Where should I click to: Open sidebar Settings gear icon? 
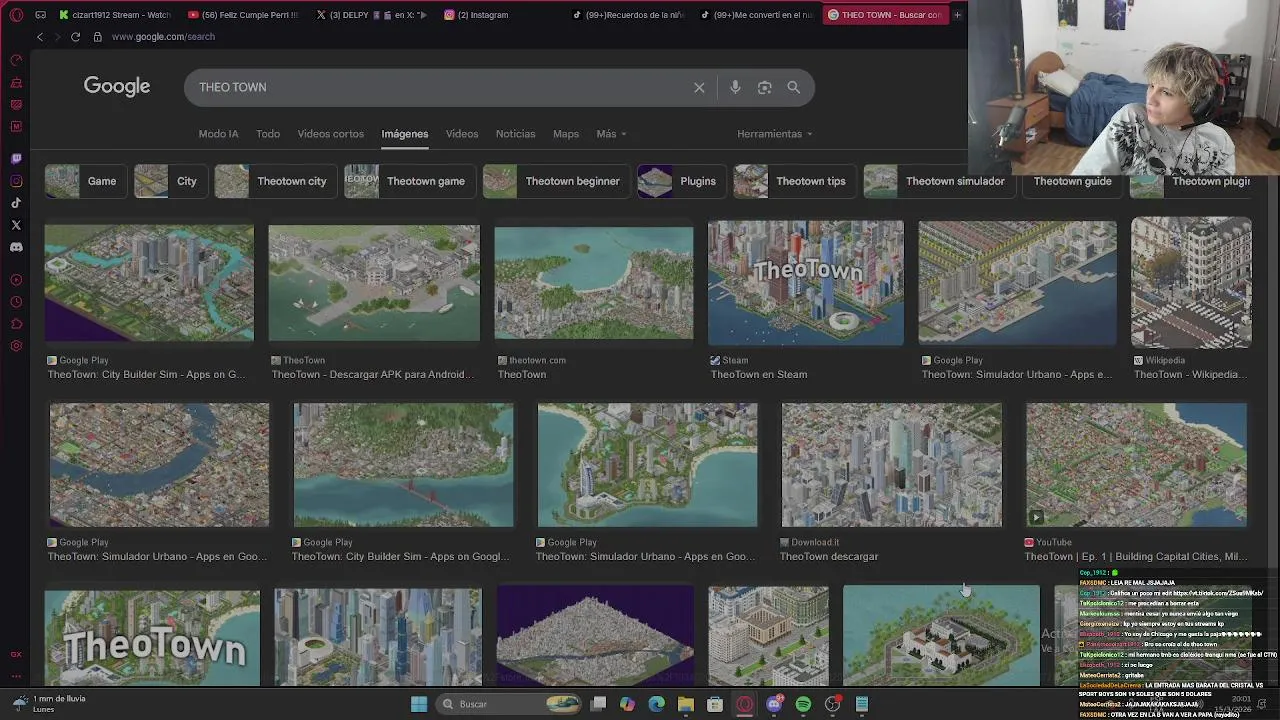(16, 346)
